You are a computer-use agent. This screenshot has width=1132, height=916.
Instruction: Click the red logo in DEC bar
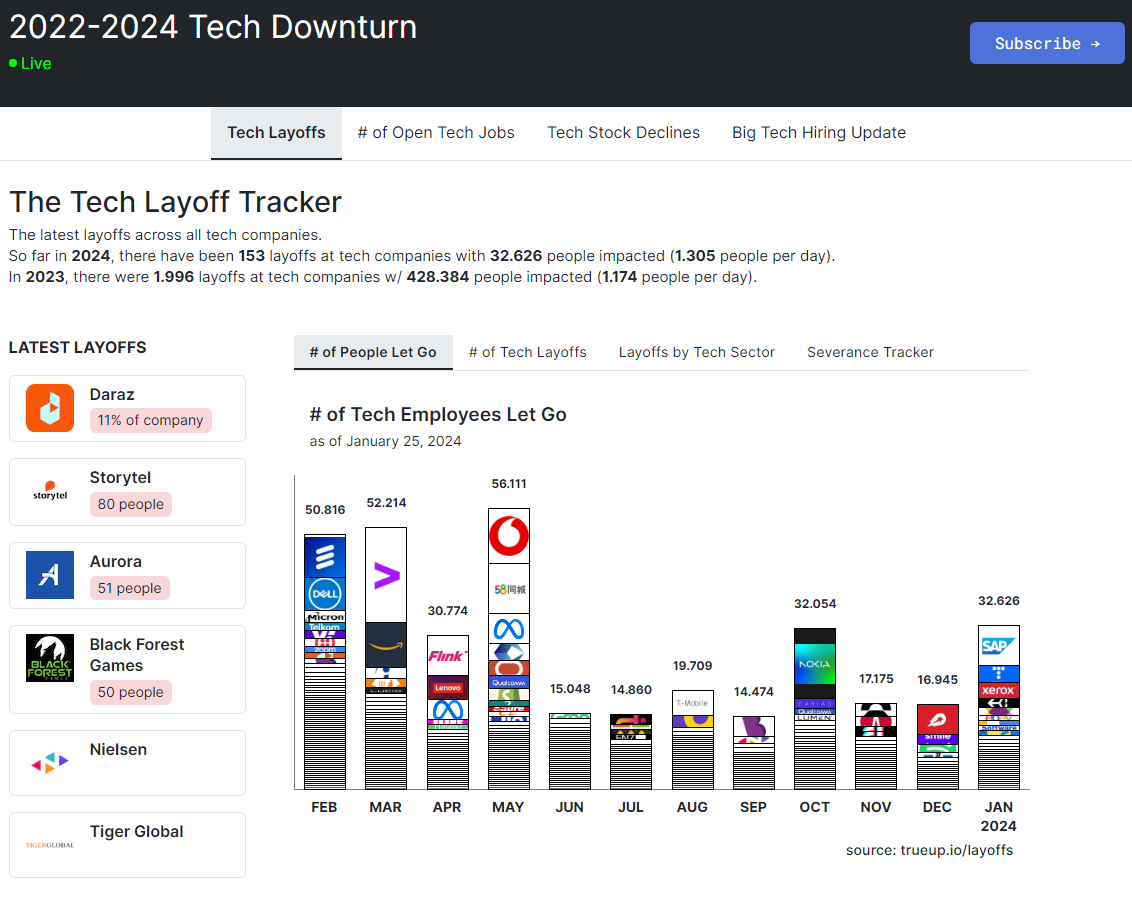point(937,720)
